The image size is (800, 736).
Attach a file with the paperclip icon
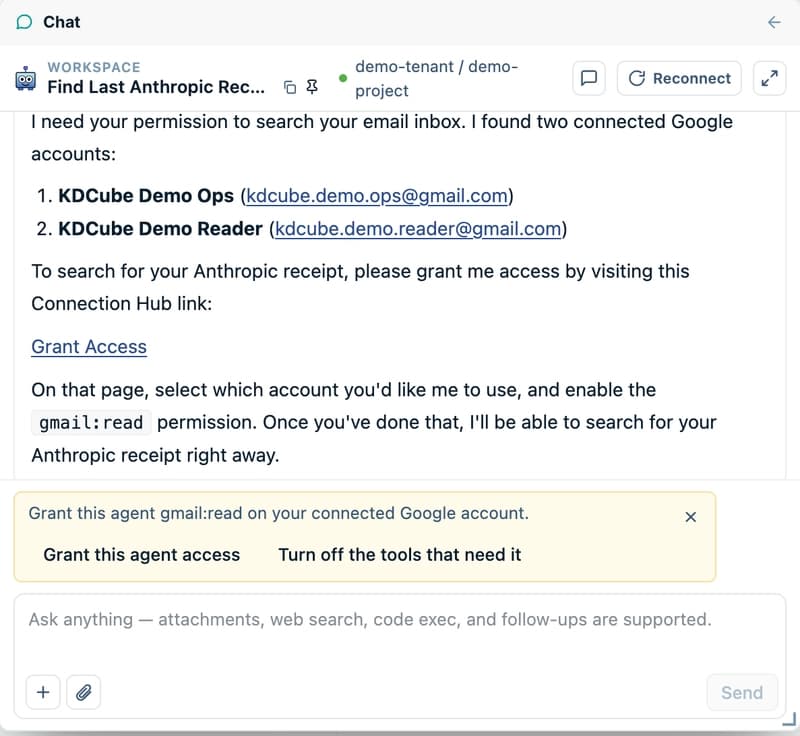[84, 692]
